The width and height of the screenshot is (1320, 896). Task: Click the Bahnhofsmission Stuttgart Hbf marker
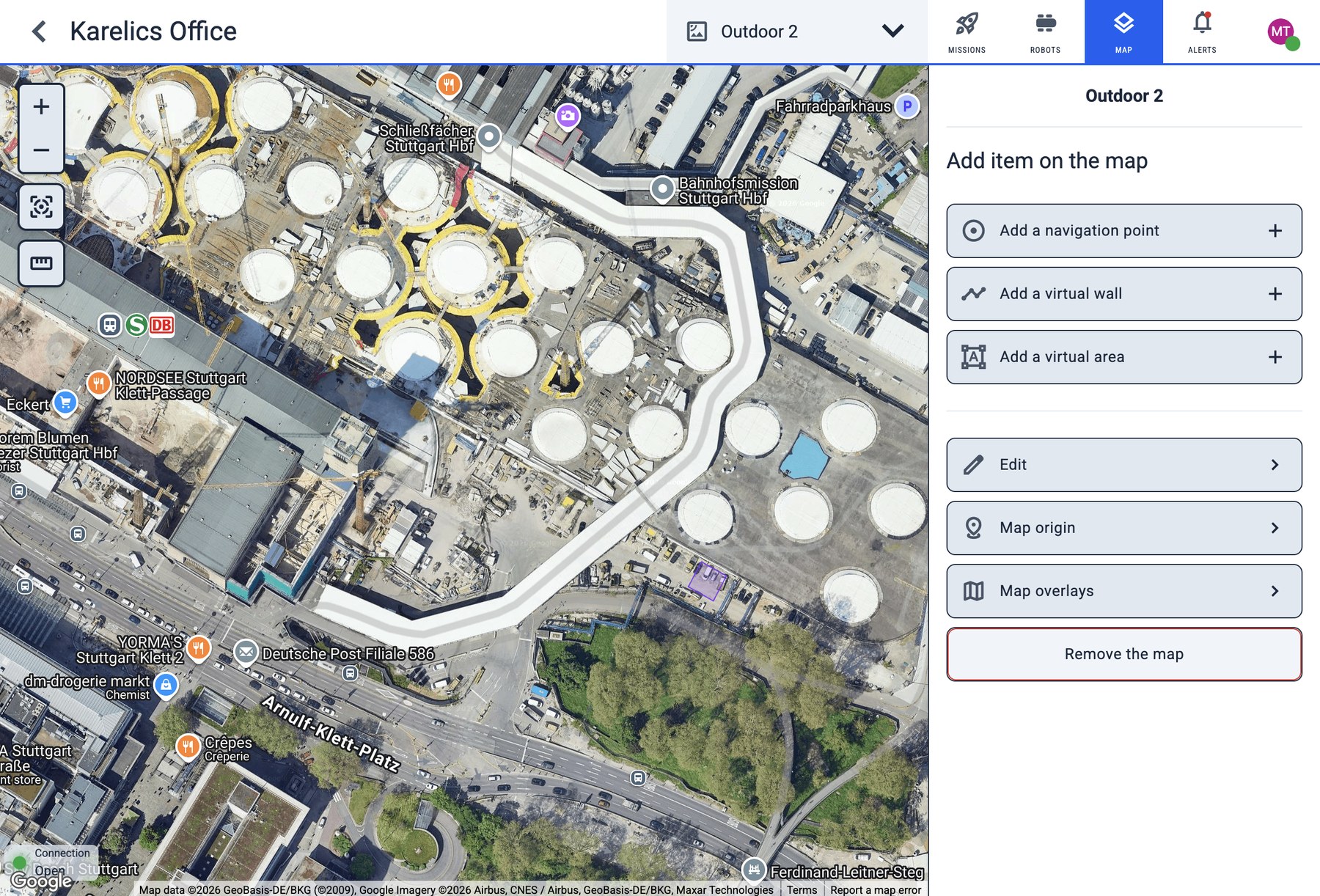click(662, 189)
